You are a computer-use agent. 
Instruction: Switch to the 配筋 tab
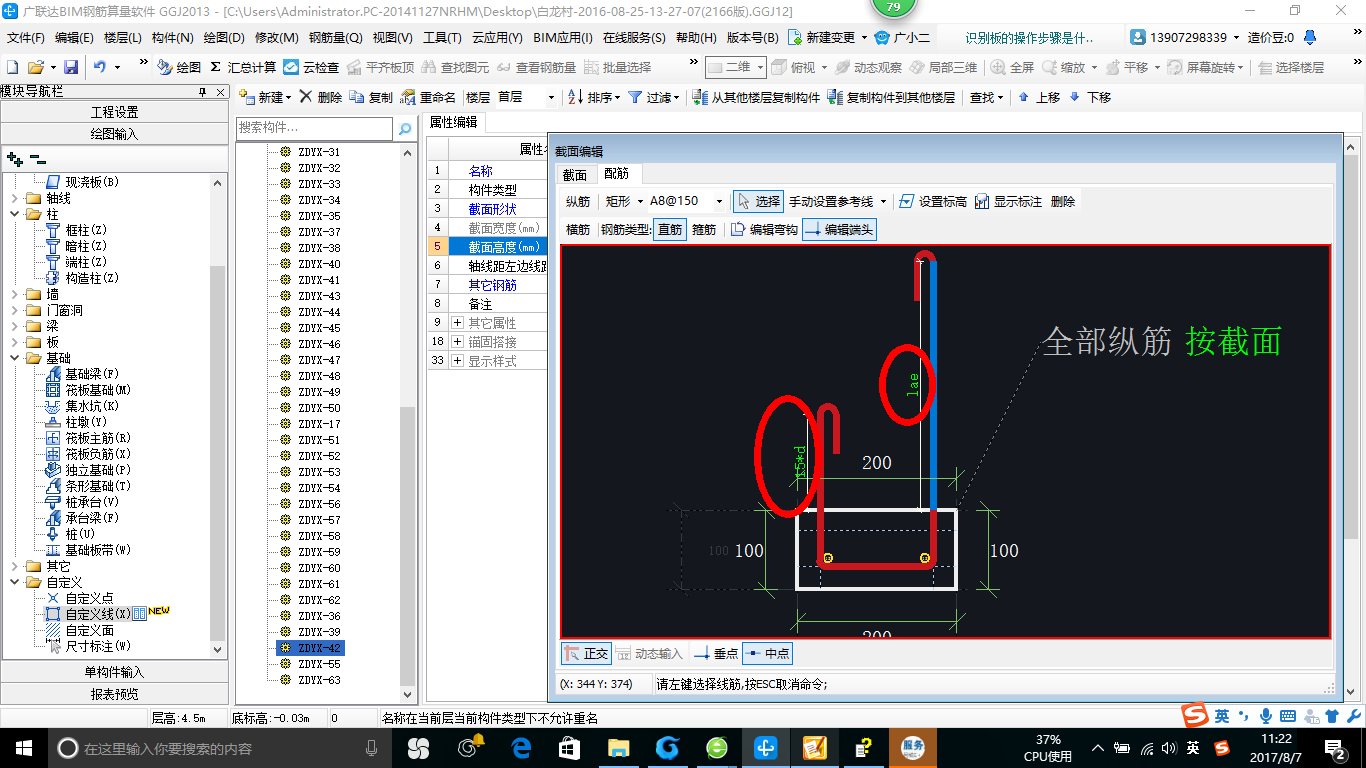[615, 174]
